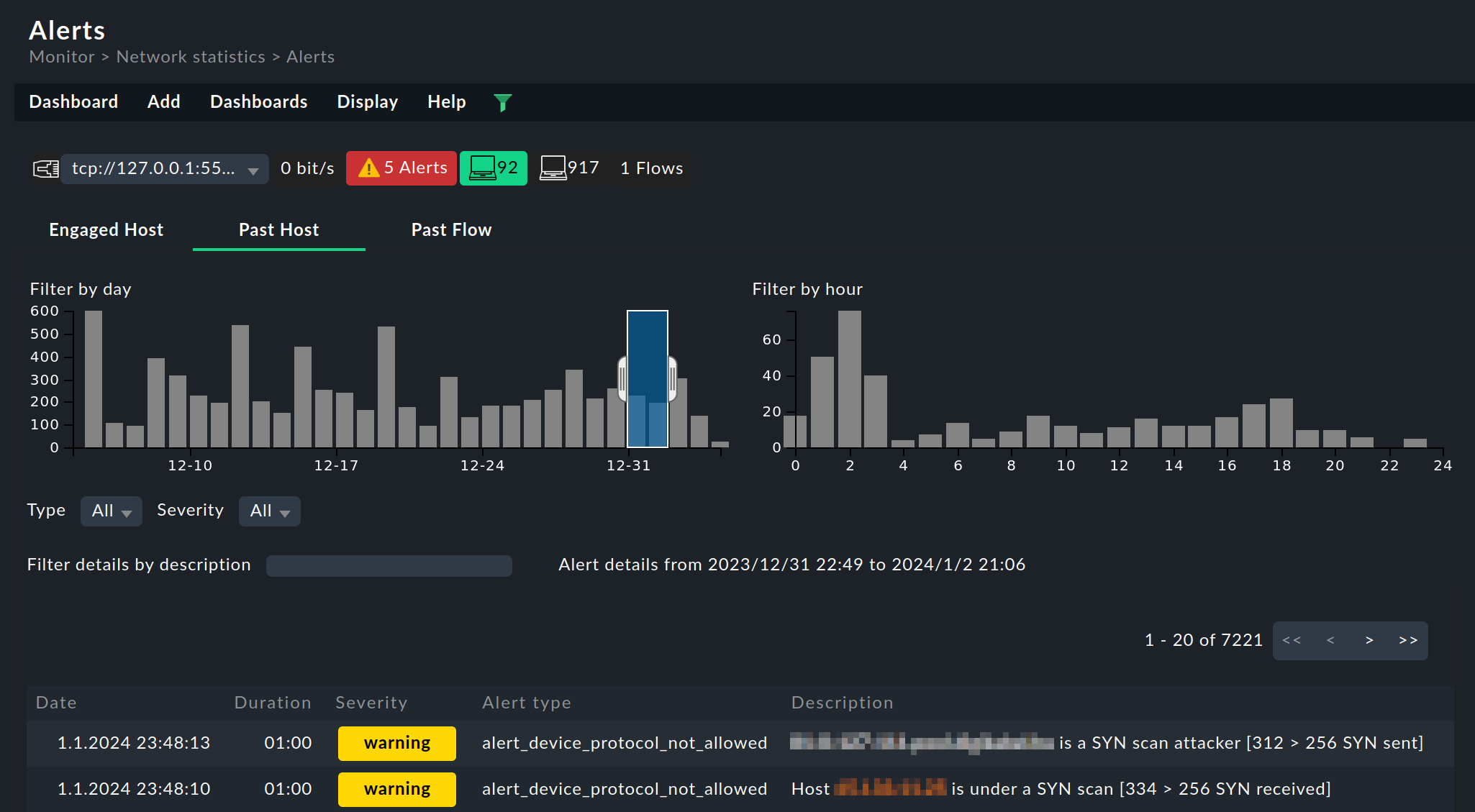The width and height of the screenshot is (1475, 812).
Task: Switch to the Past Flow tab
Action: point(451,229)
